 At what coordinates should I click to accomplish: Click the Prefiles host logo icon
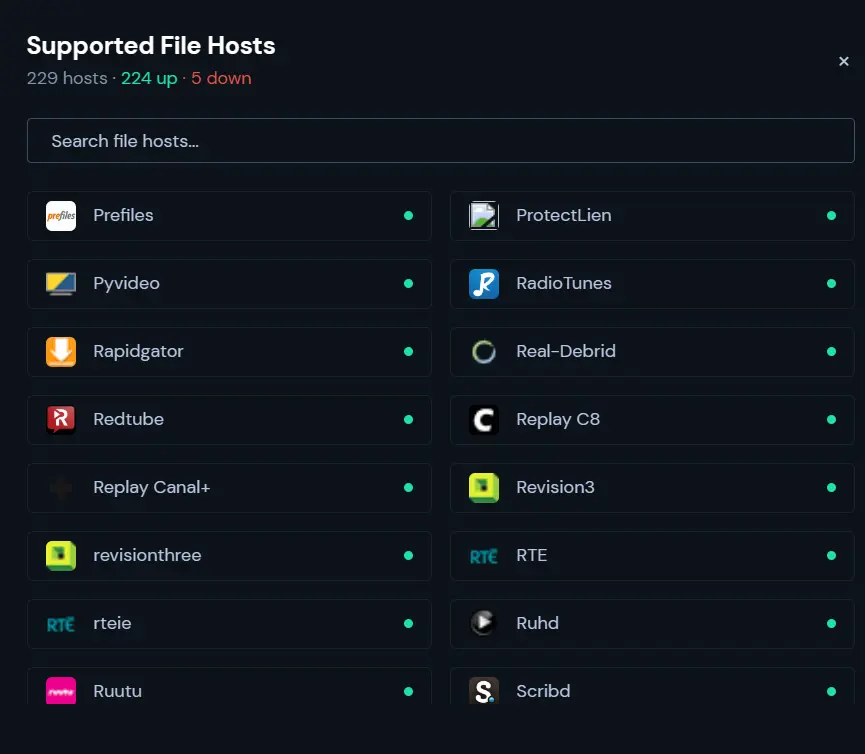tap(61, 216)
